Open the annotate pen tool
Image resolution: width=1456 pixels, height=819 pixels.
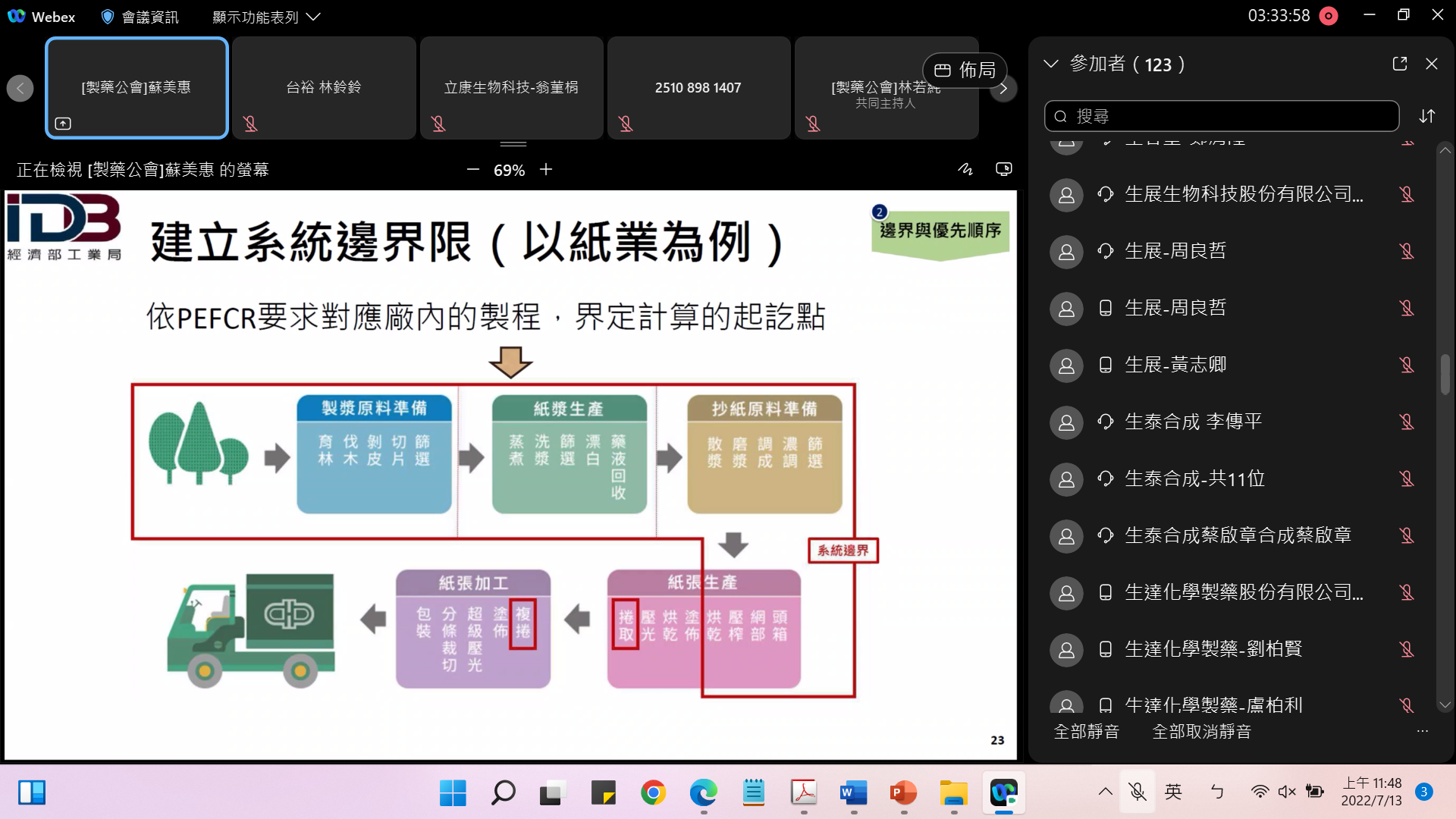(965, 169)
